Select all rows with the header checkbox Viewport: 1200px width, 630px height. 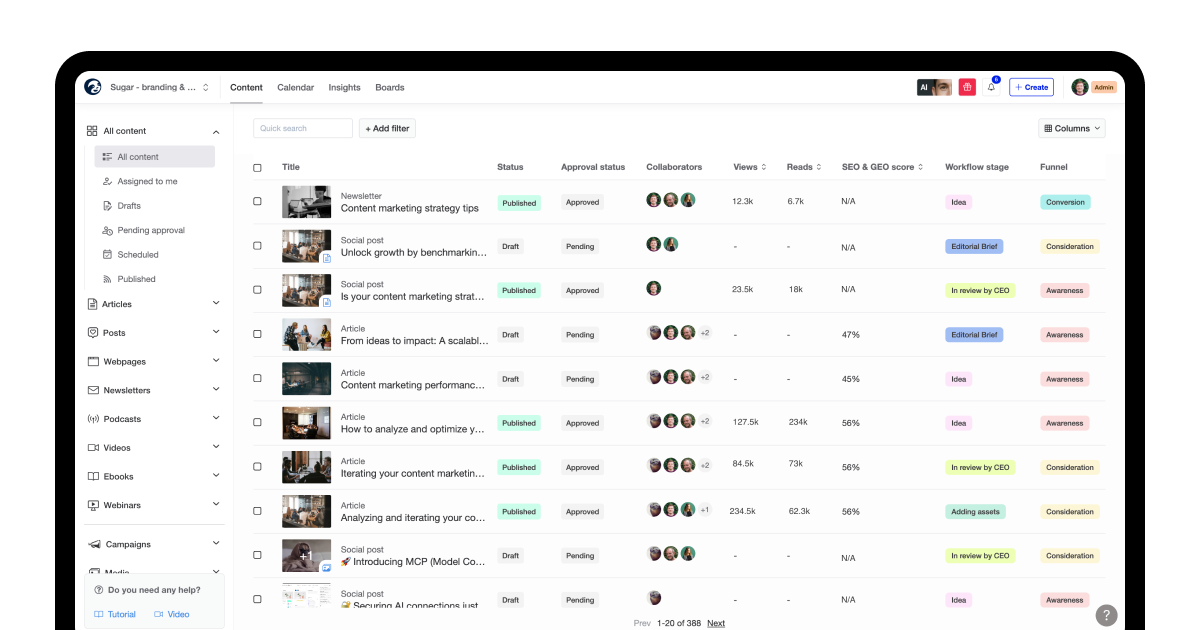tap(257, 167)
